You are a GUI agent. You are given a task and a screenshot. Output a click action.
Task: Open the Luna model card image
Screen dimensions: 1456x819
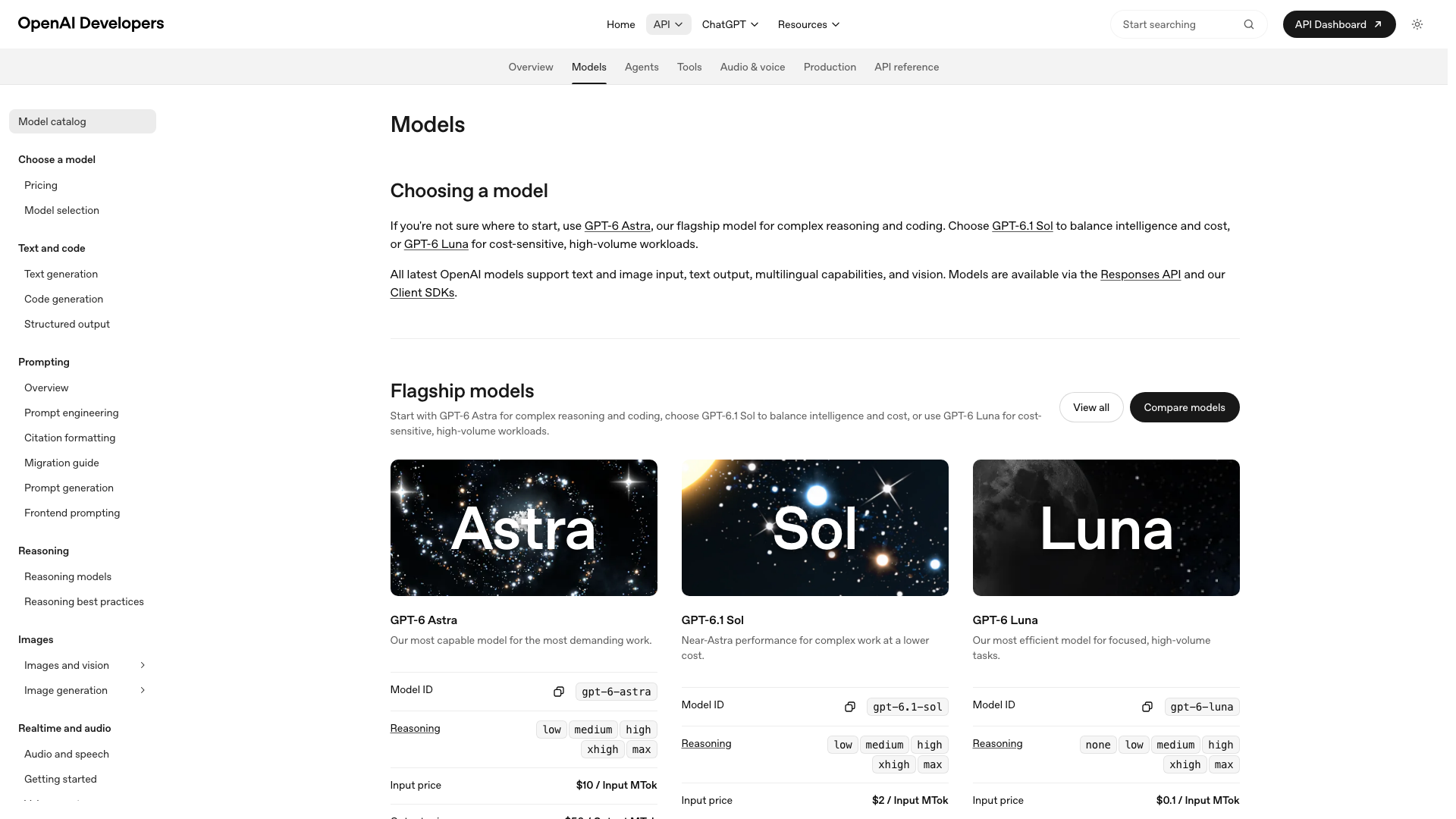coord(1106,528)
